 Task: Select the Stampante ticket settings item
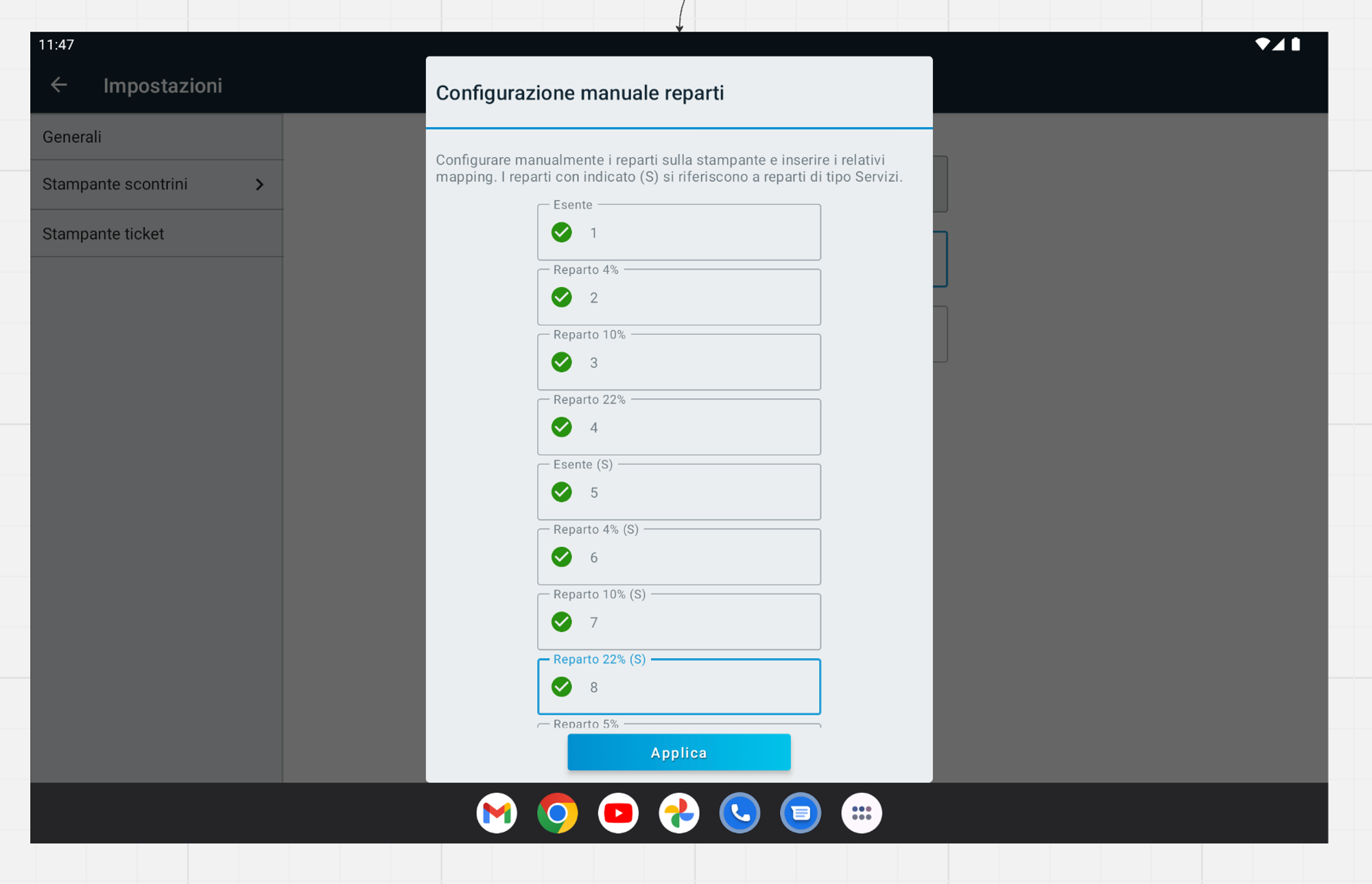[x=156, y=234]
